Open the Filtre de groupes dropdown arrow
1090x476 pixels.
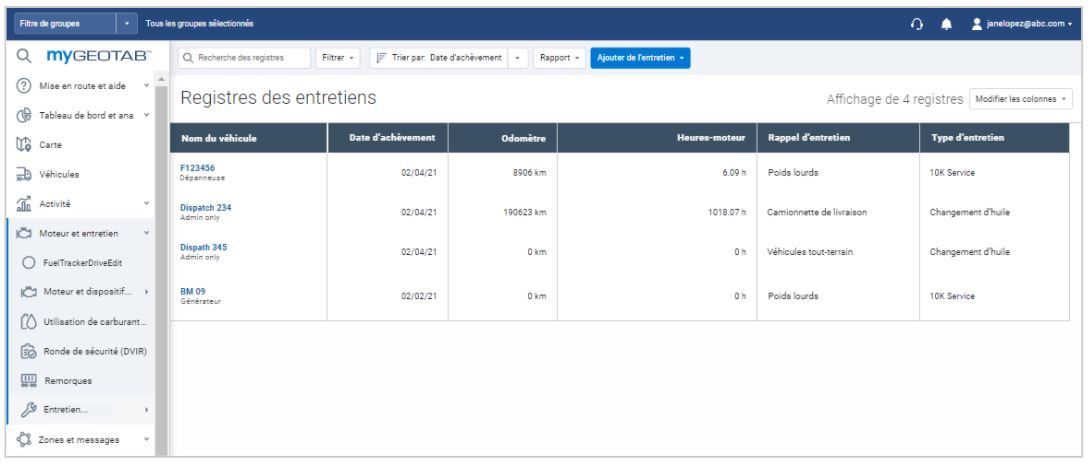(x=128, y=23)
